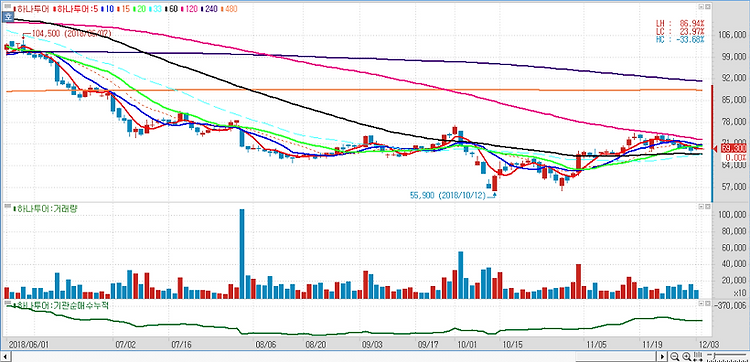Click the 92,000 price axis label

(x=735, y=78)
